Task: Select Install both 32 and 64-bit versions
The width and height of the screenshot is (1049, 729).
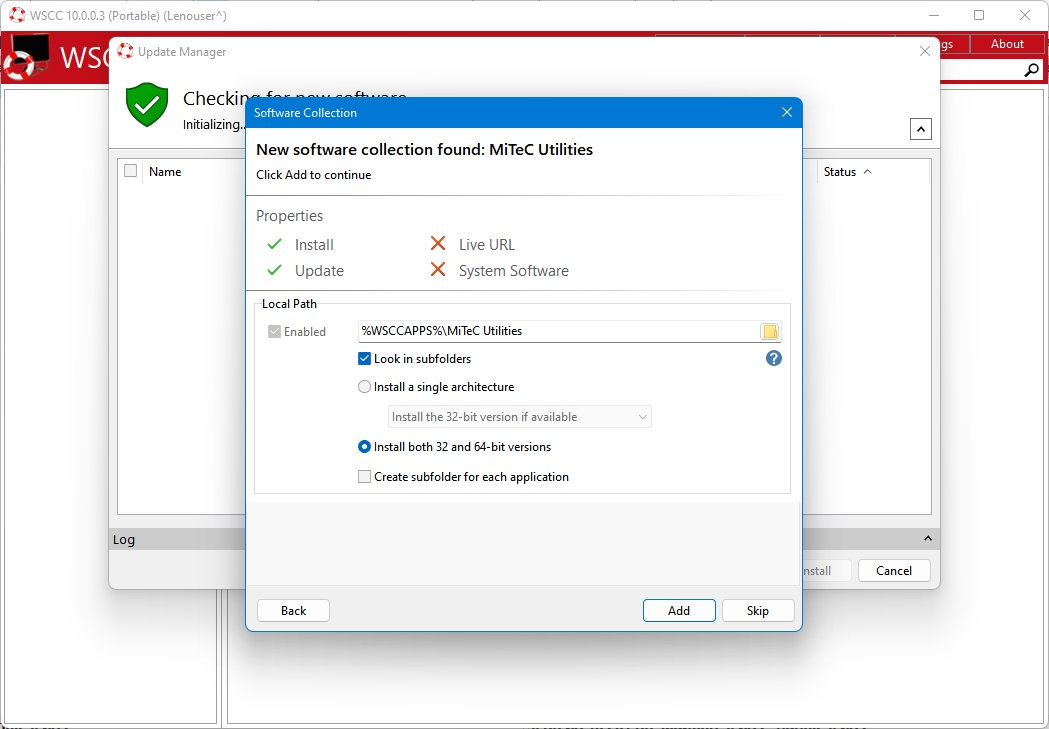Action: coord(365,447)
